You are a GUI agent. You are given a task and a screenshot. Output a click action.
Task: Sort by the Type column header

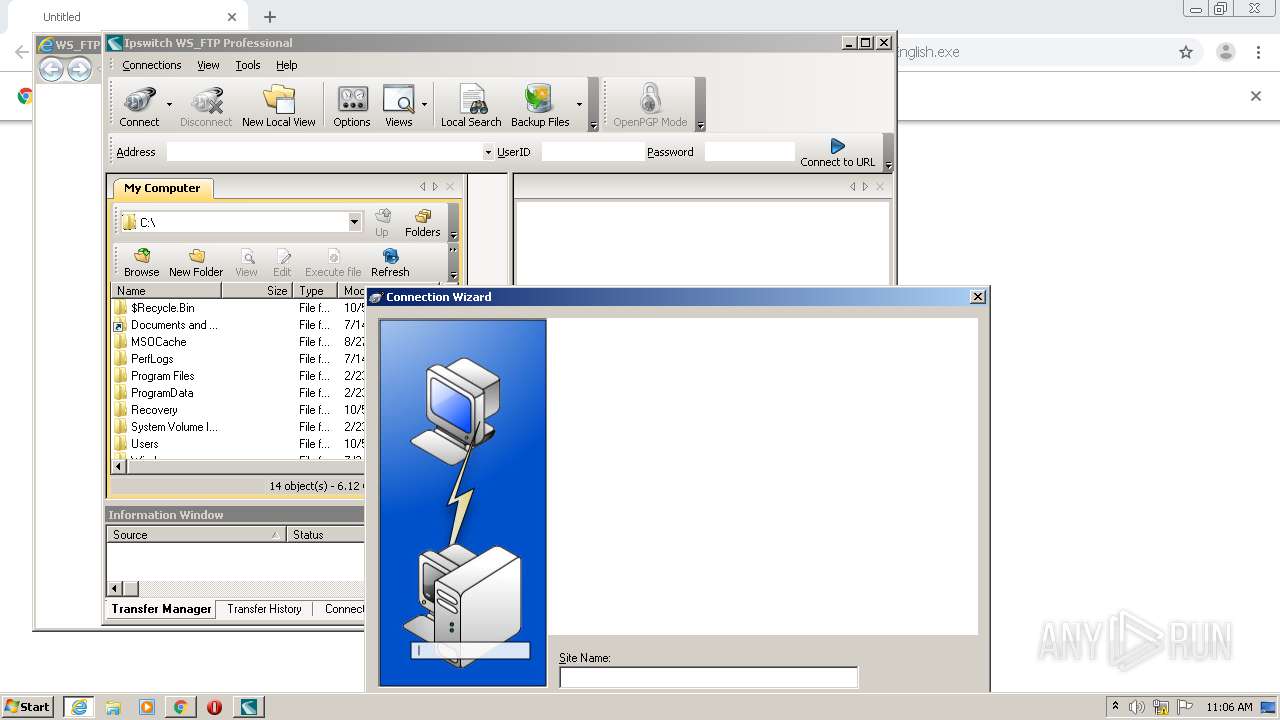coord(316,291)
